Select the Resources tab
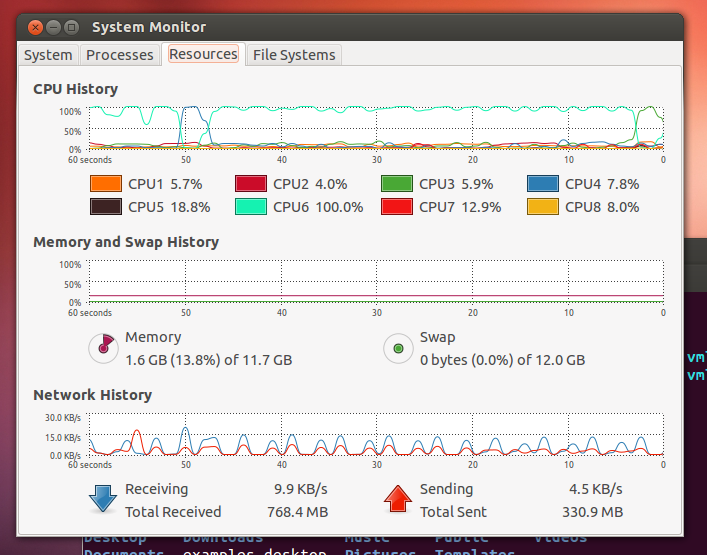This screenshot has width=707, height=555. click(x=203, y=54)
